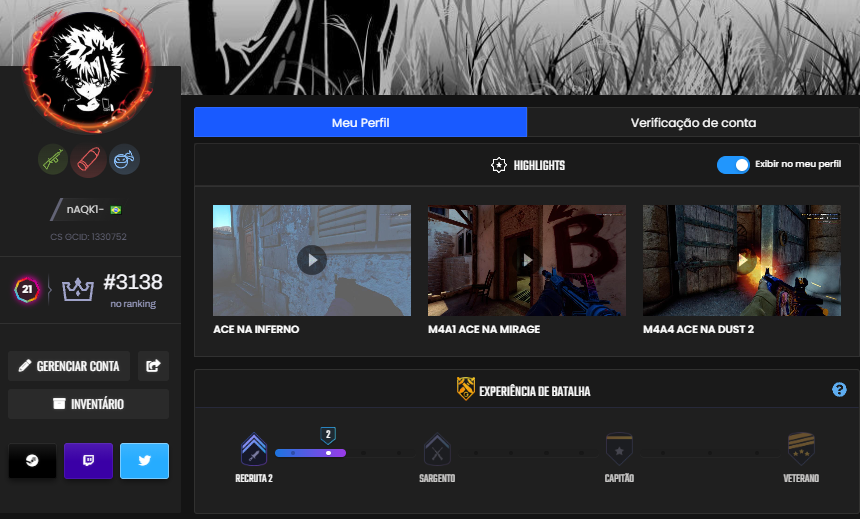Click the red bullet badge icon
Screen dimensions: 860x519
click(x=89, y=160)
